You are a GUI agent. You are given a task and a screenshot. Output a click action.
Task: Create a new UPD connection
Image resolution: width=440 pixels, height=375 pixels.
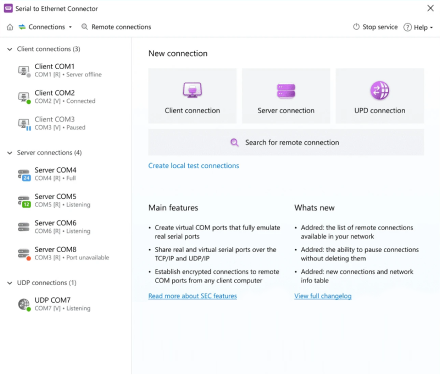380,96
